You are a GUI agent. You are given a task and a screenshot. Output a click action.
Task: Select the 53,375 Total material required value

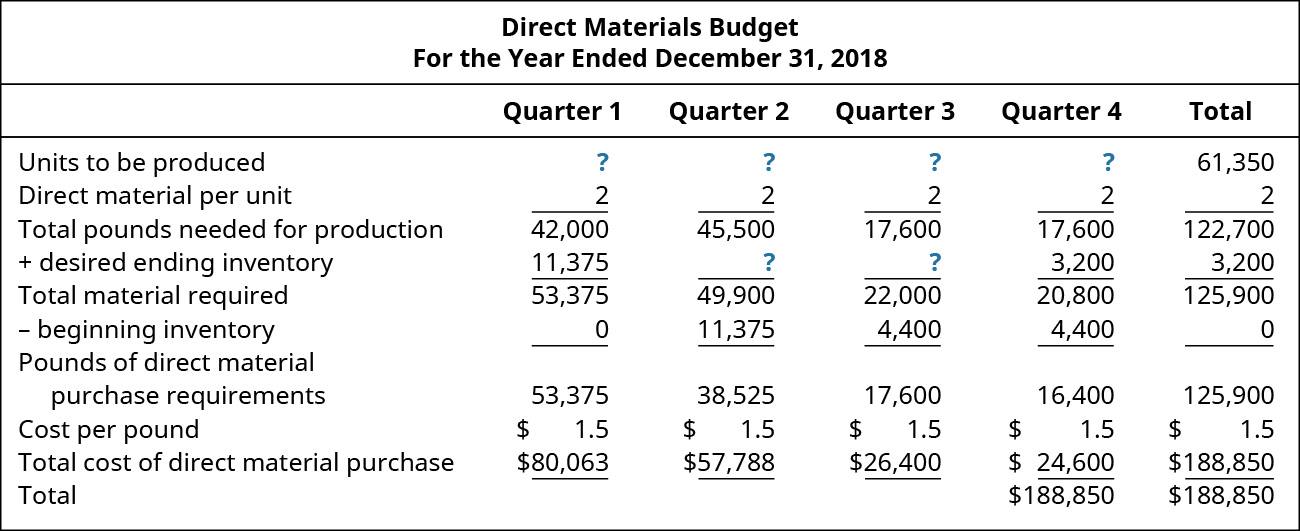570,296
